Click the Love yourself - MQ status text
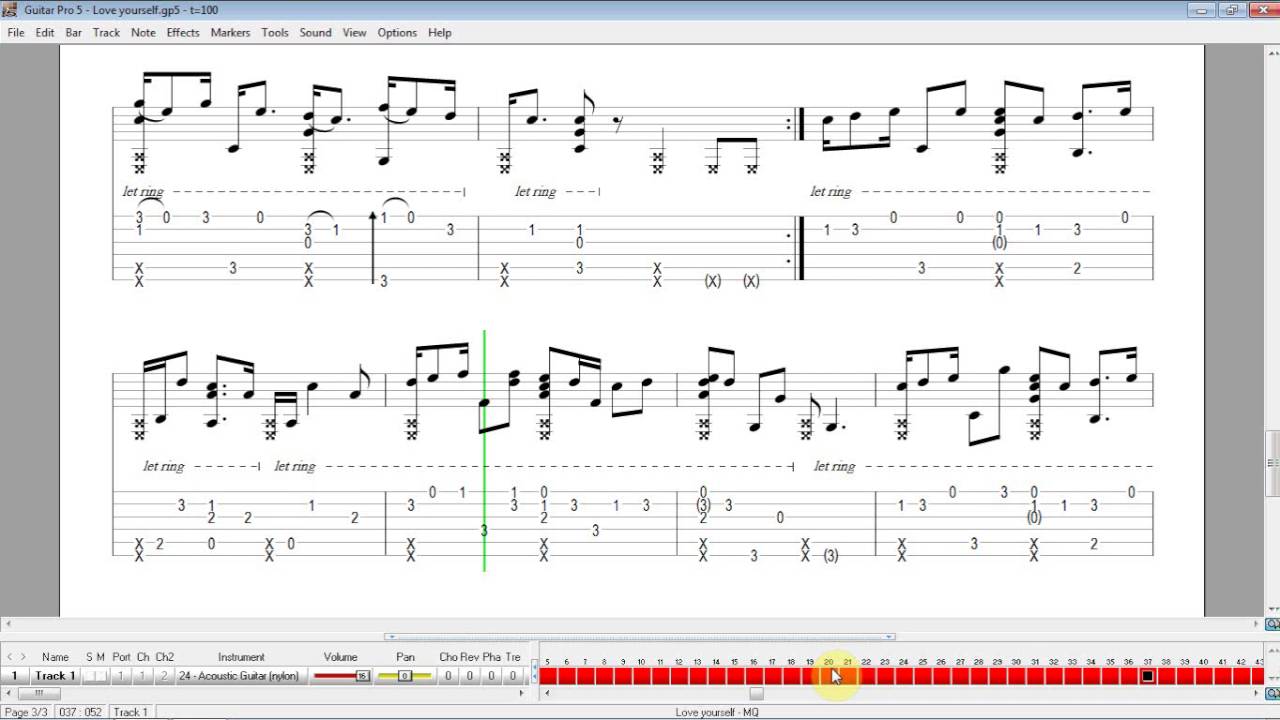This screenshot has width=1280, height=720. [717, 712]
